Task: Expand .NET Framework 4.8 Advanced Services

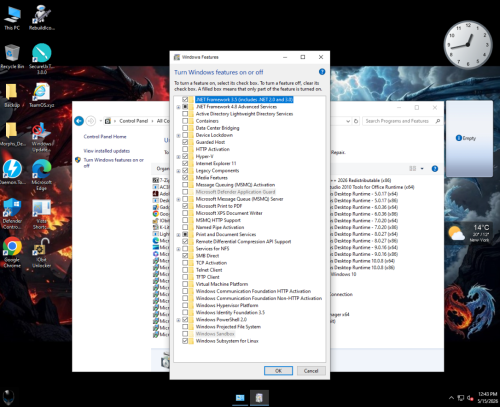Action: 178,107
